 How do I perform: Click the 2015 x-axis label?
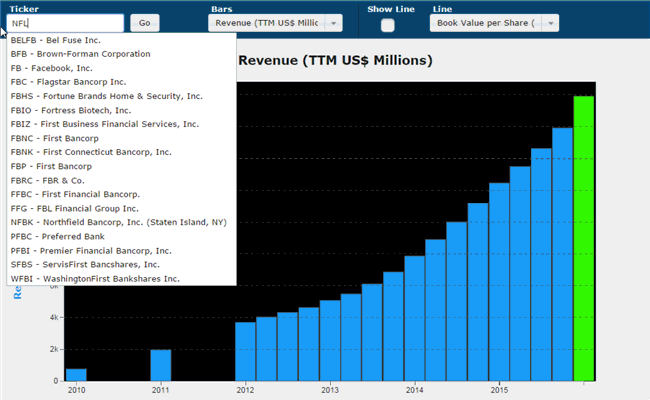pos(499,390)
